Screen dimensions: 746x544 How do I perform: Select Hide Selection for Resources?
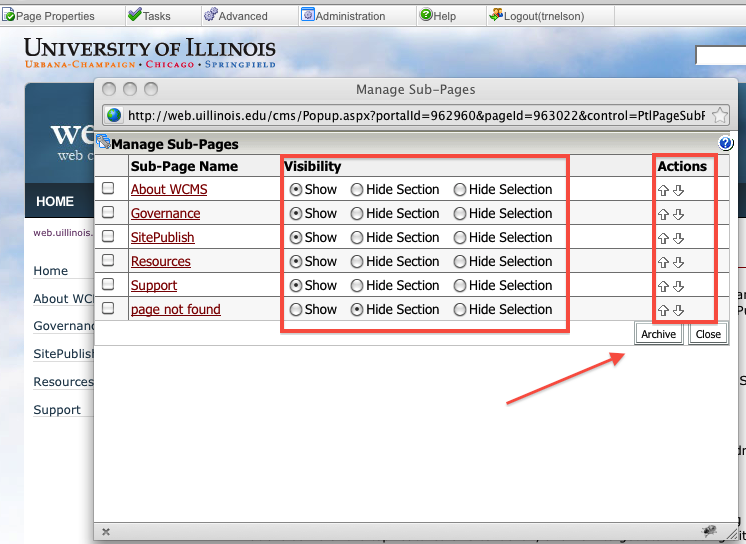click(x=460, y=262)
